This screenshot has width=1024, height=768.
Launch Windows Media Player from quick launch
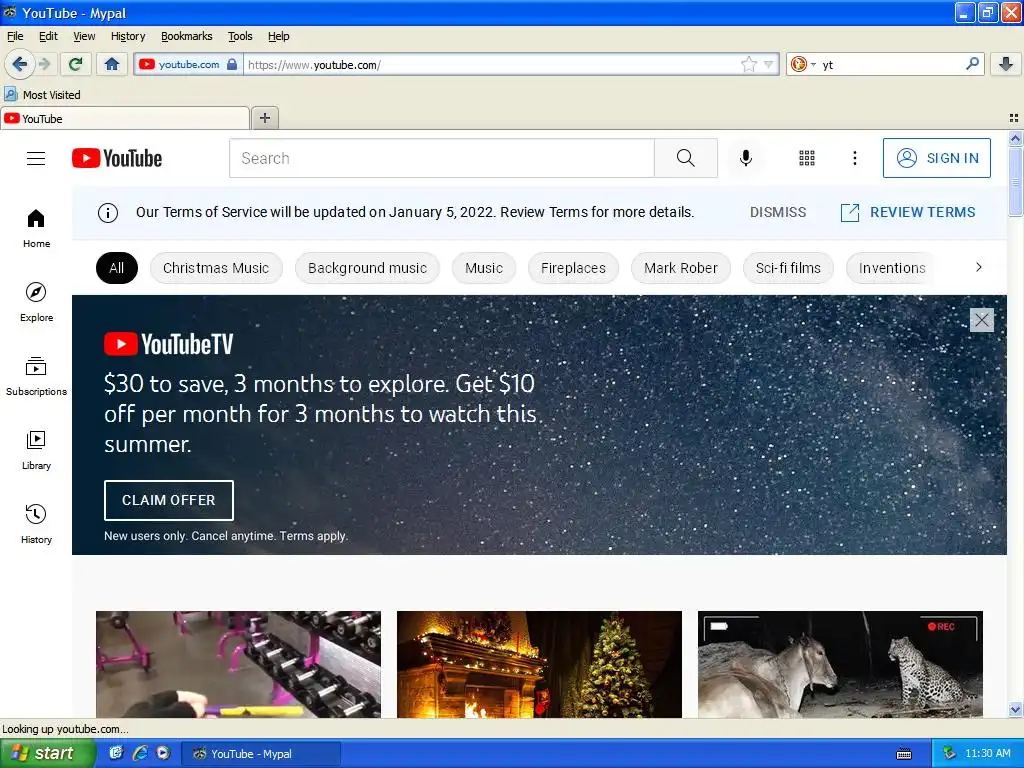163,753
